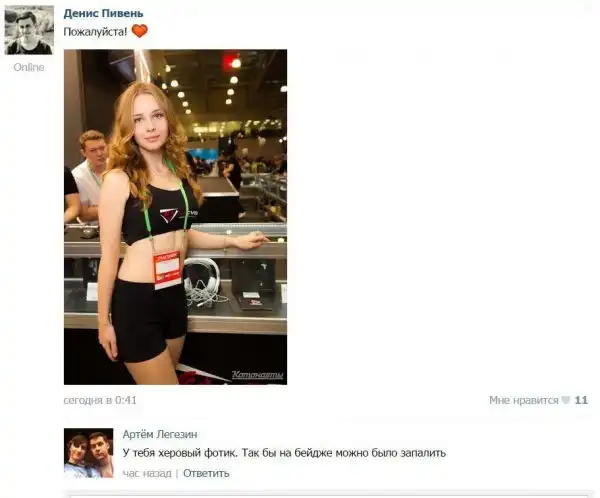Screen dimensions: 600x498
Task: Click the Котонавты watermark on the photo
Action: coord(258,375)
